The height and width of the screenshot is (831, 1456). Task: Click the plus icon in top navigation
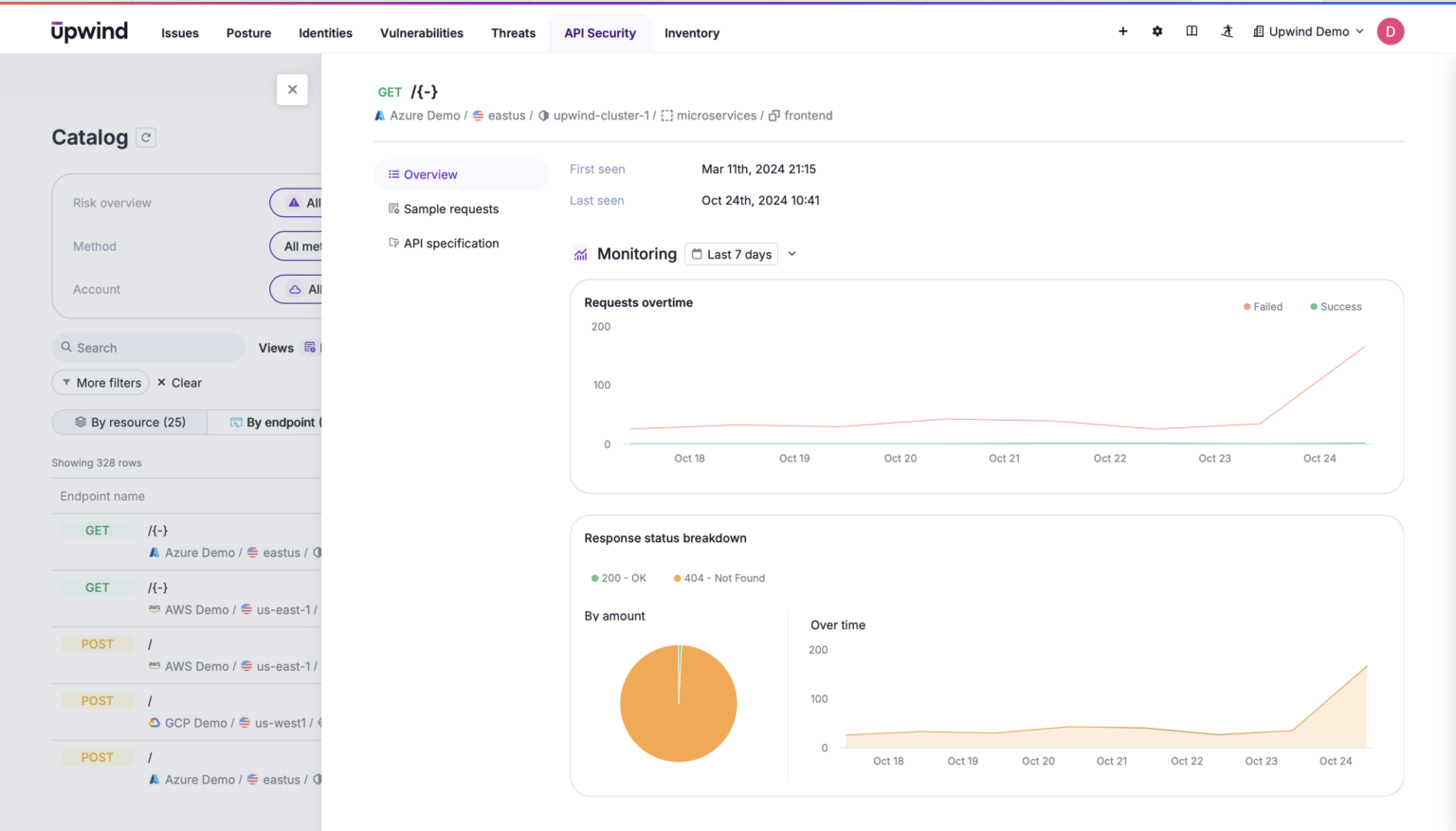click(1122, 31)
